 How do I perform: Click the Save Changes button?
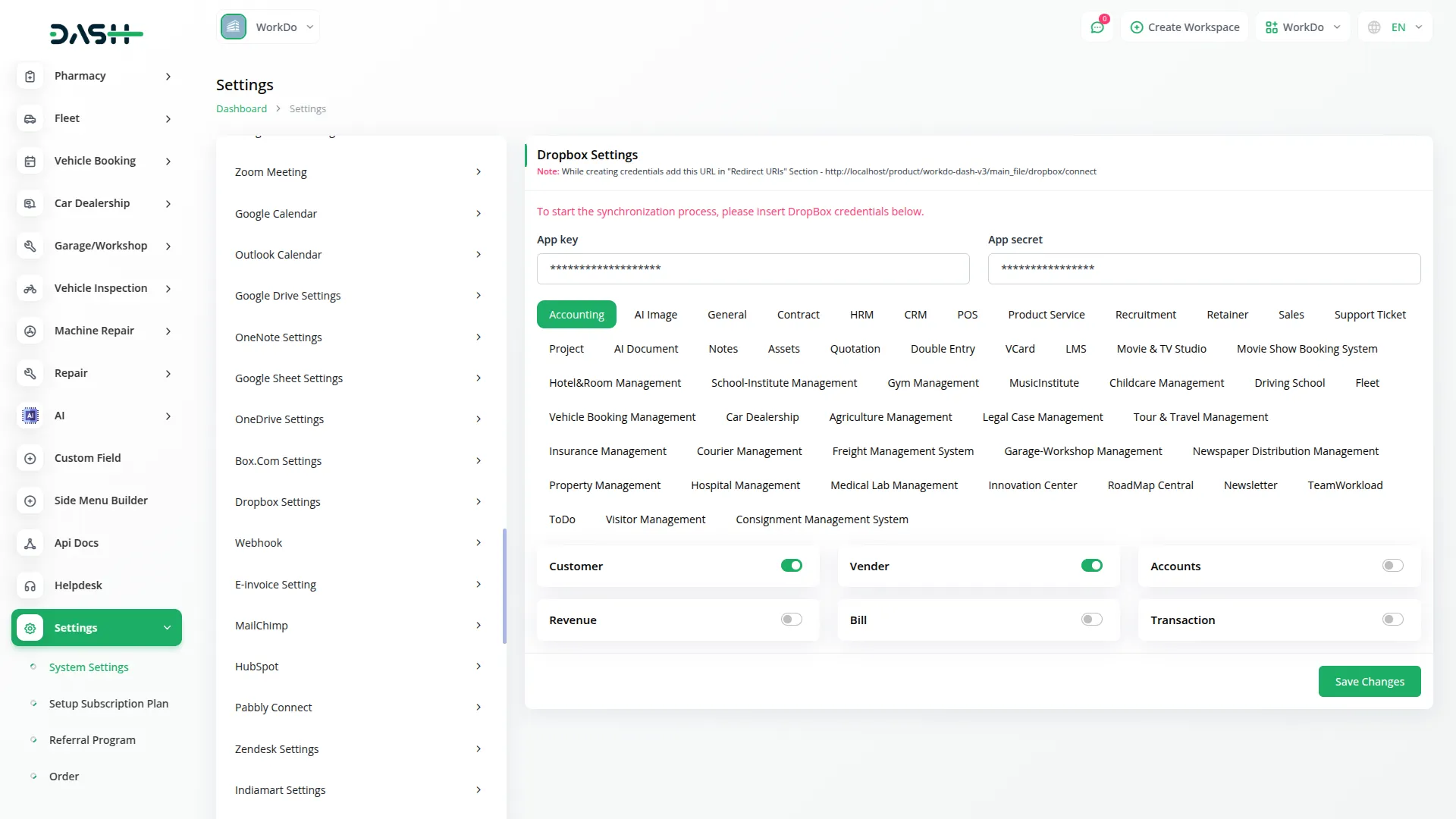[1369, 681]
